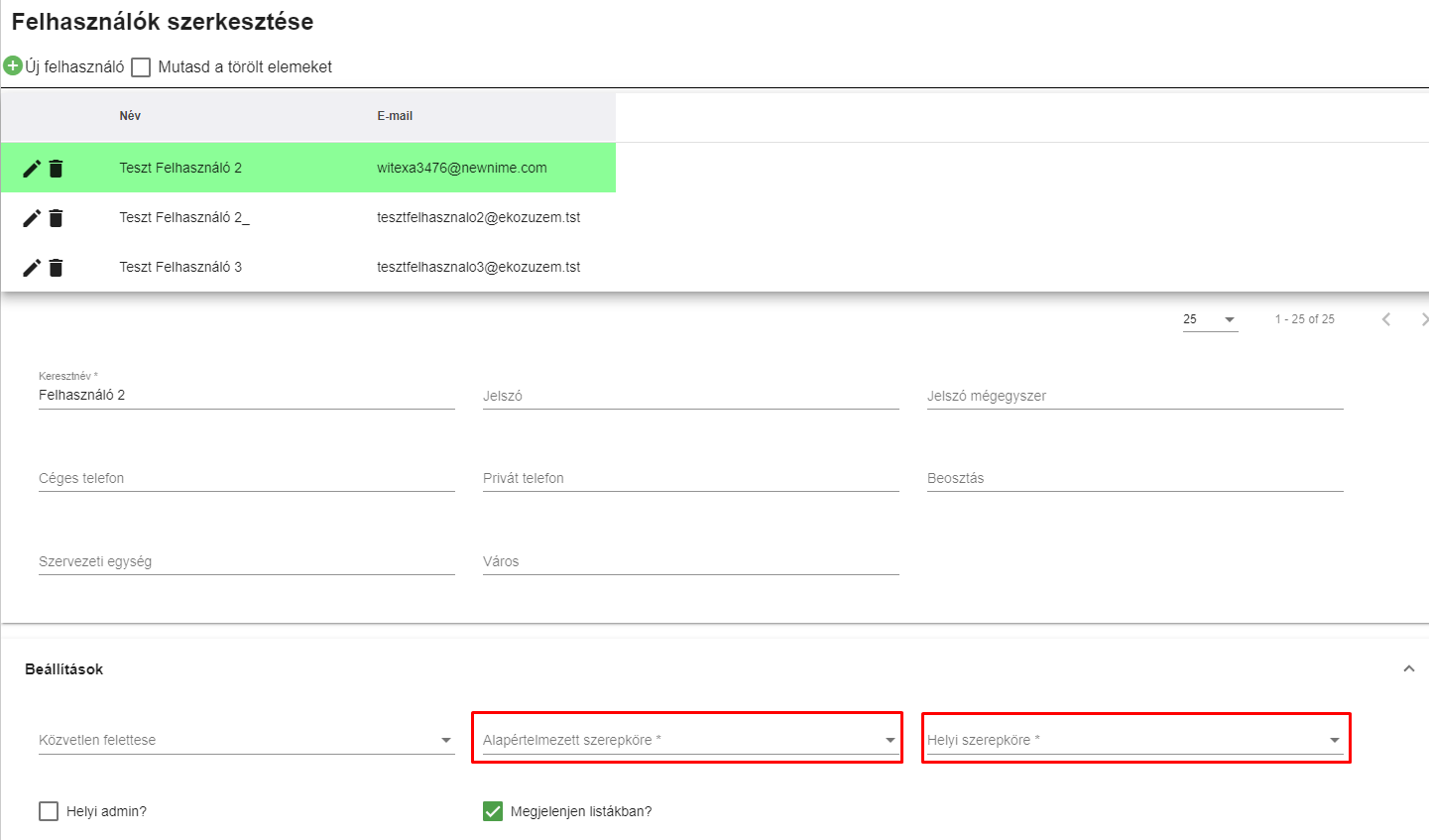Screen dimensions: 1429x840
Task: Focus the Céges telefon field
Action: point(247,478)
